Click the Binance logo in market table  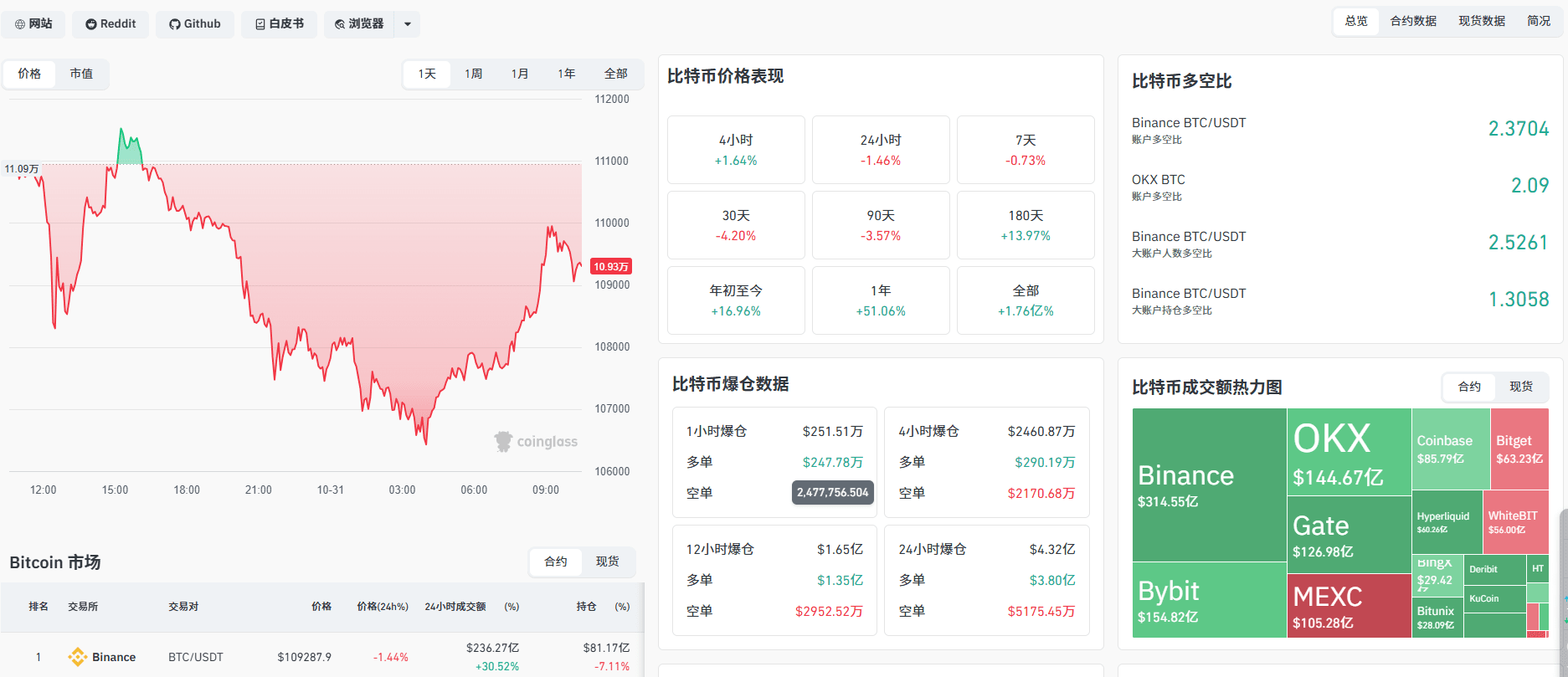(78, 657)
